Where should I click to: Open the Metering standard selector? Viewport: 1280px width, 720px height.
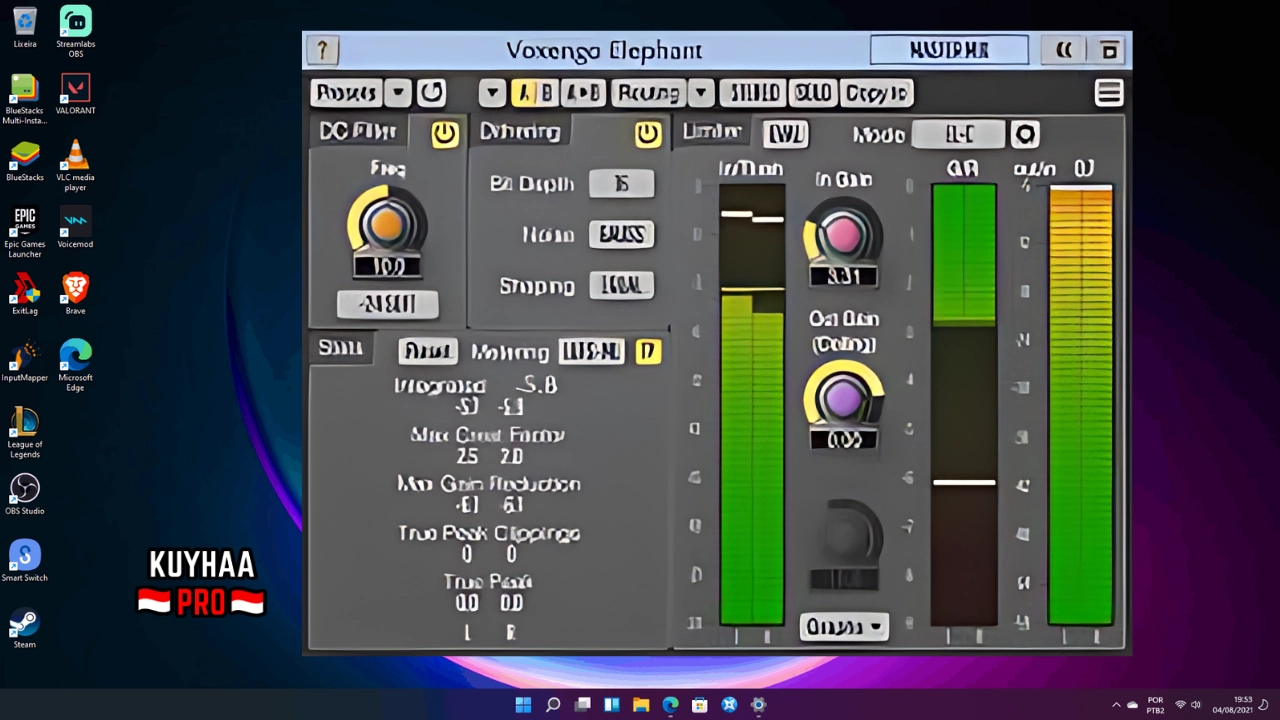[x=591, y=351]
